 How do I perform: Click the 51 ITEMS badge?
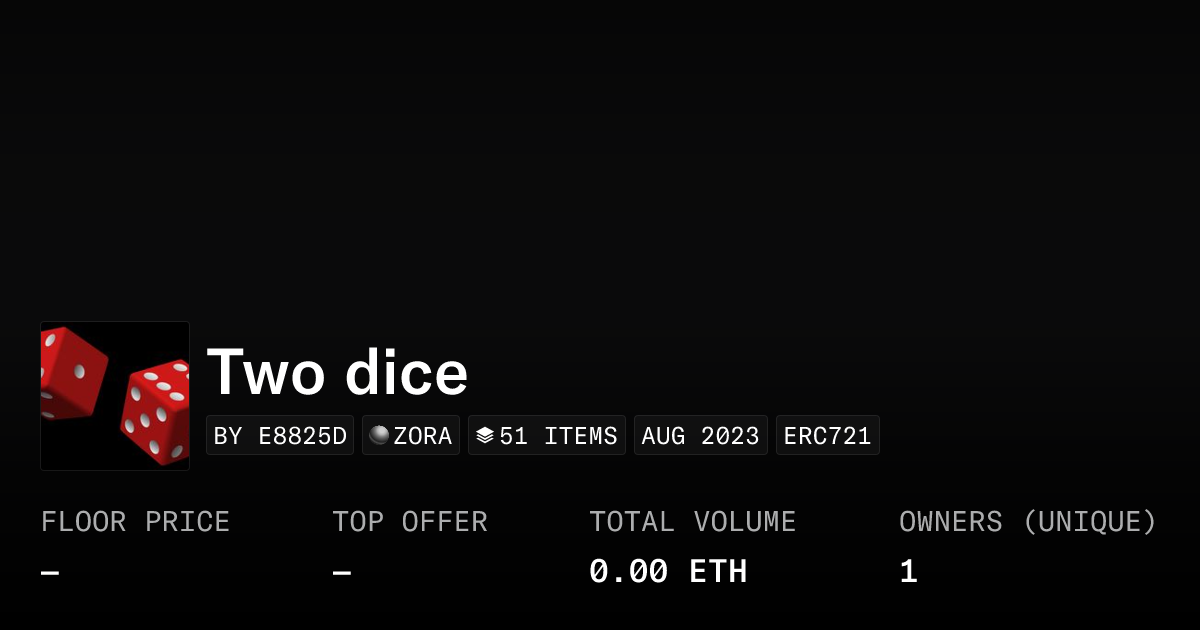[547, 435]
